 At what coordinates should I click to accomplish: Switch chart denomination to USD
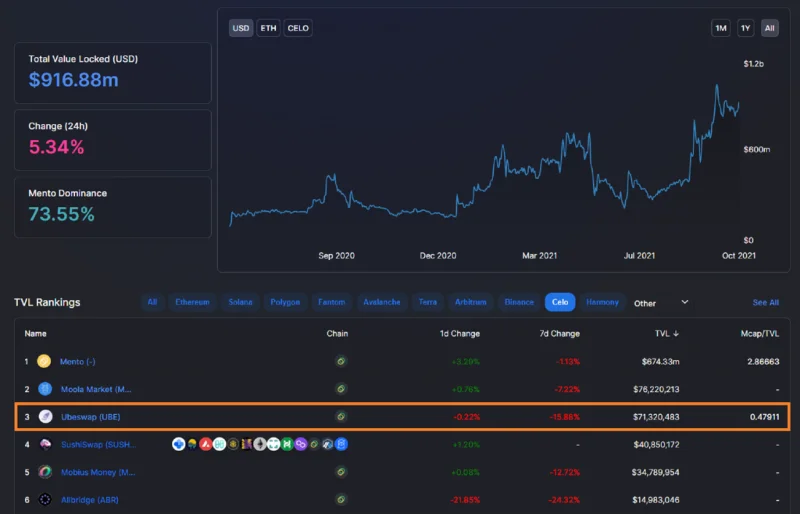coord(241,28)
